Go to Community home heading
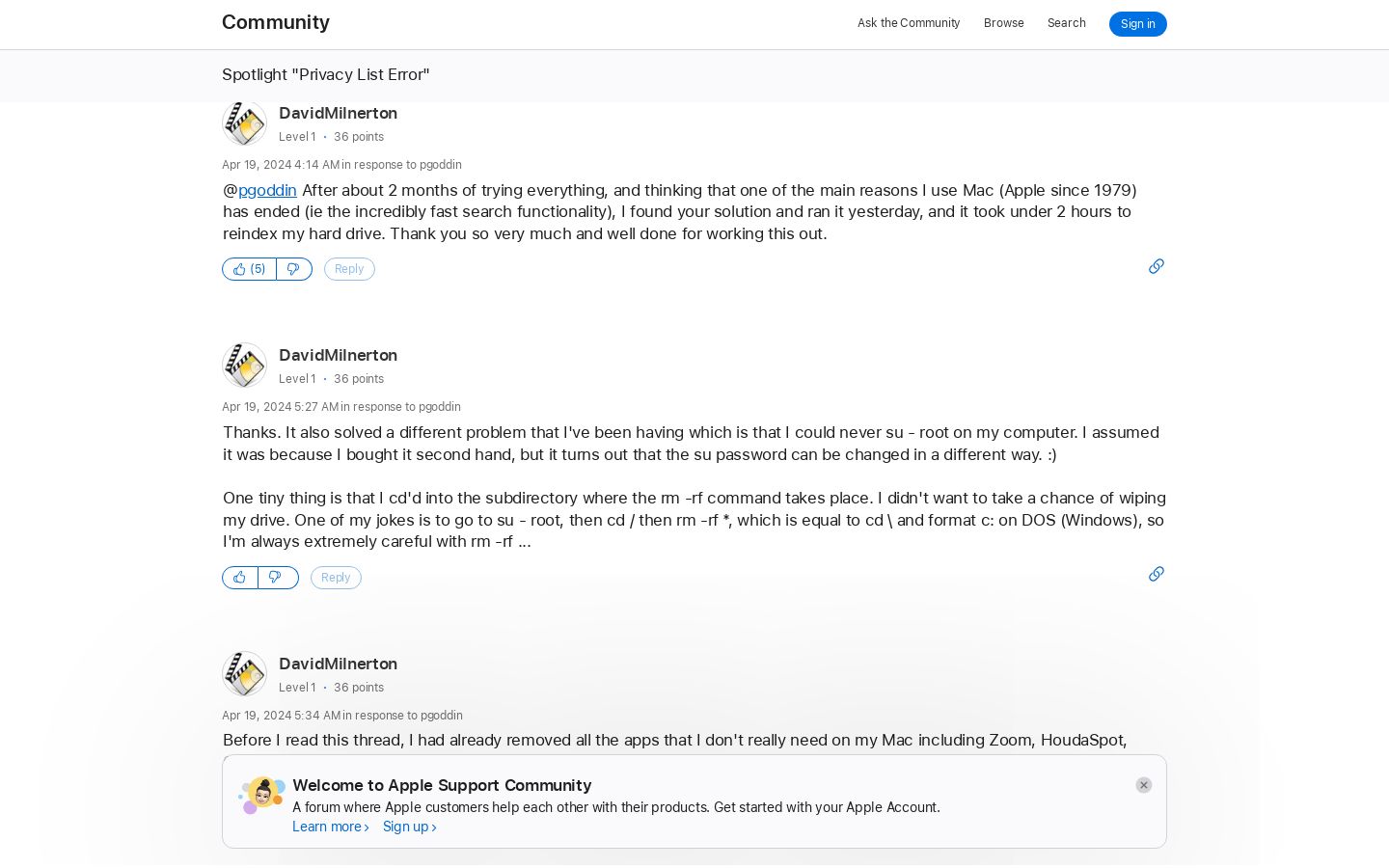The image size is (1389, 868). (276, 22)
